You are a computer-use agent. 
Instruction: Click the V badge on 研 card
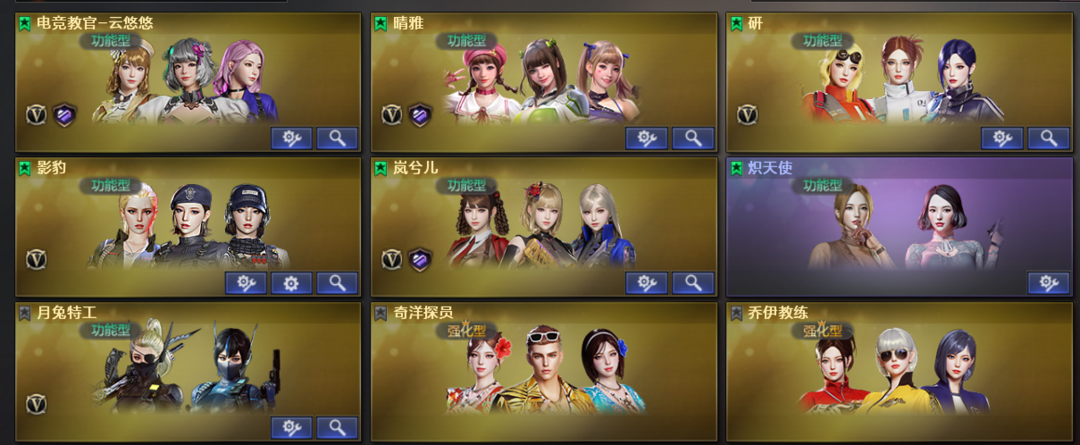747,114
